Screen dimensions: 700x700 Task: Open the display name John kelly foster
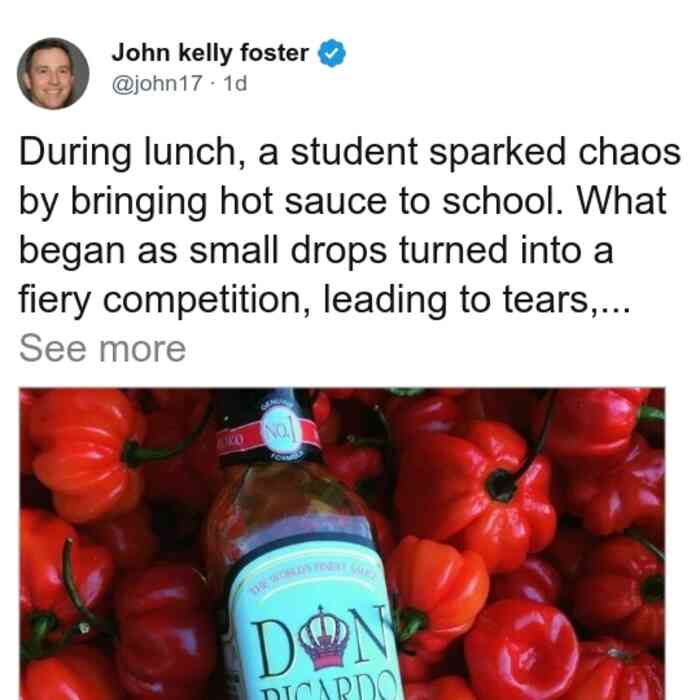(210, 53)
